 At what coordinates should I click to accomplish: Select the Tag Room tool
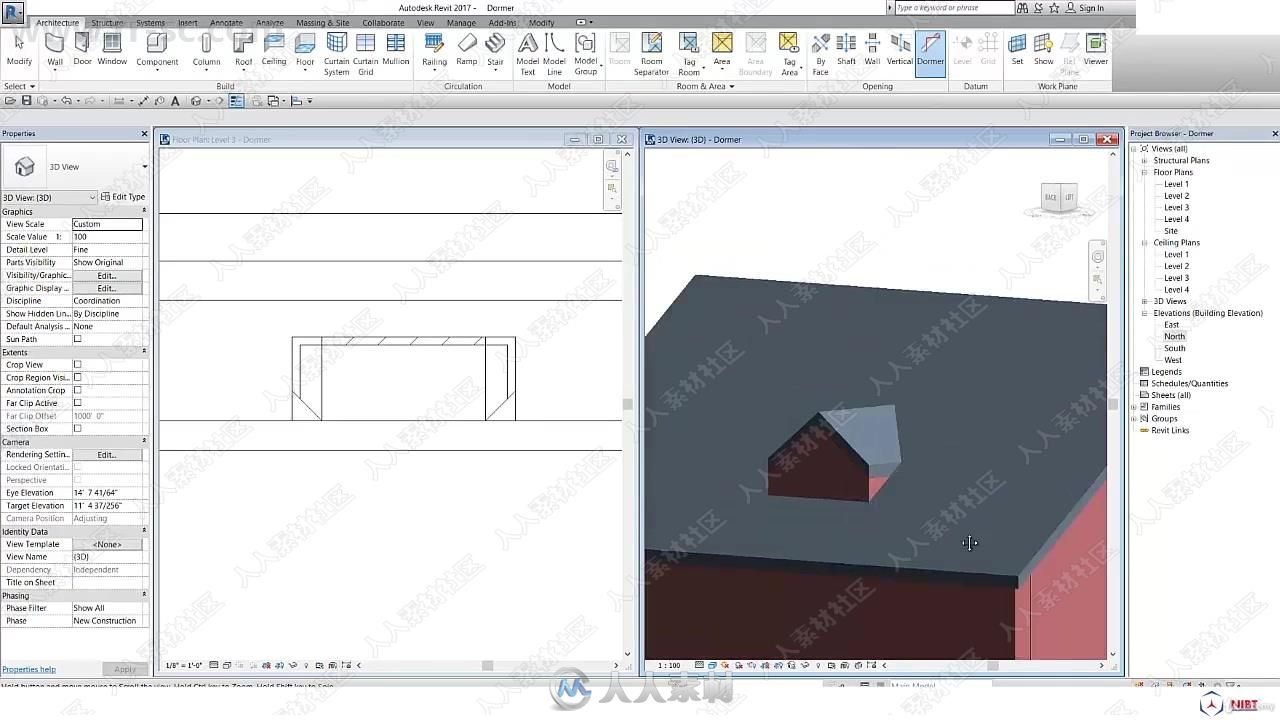689,55
